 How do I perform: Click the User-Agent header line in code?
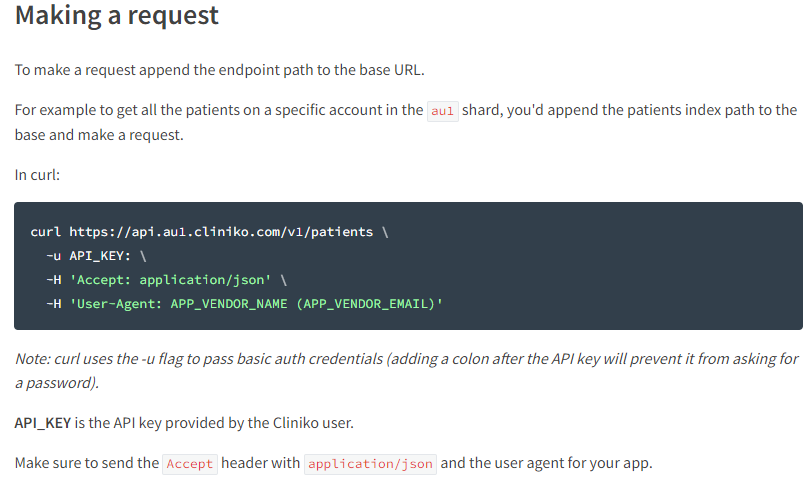pyautogui.click(x=244, y=304)
